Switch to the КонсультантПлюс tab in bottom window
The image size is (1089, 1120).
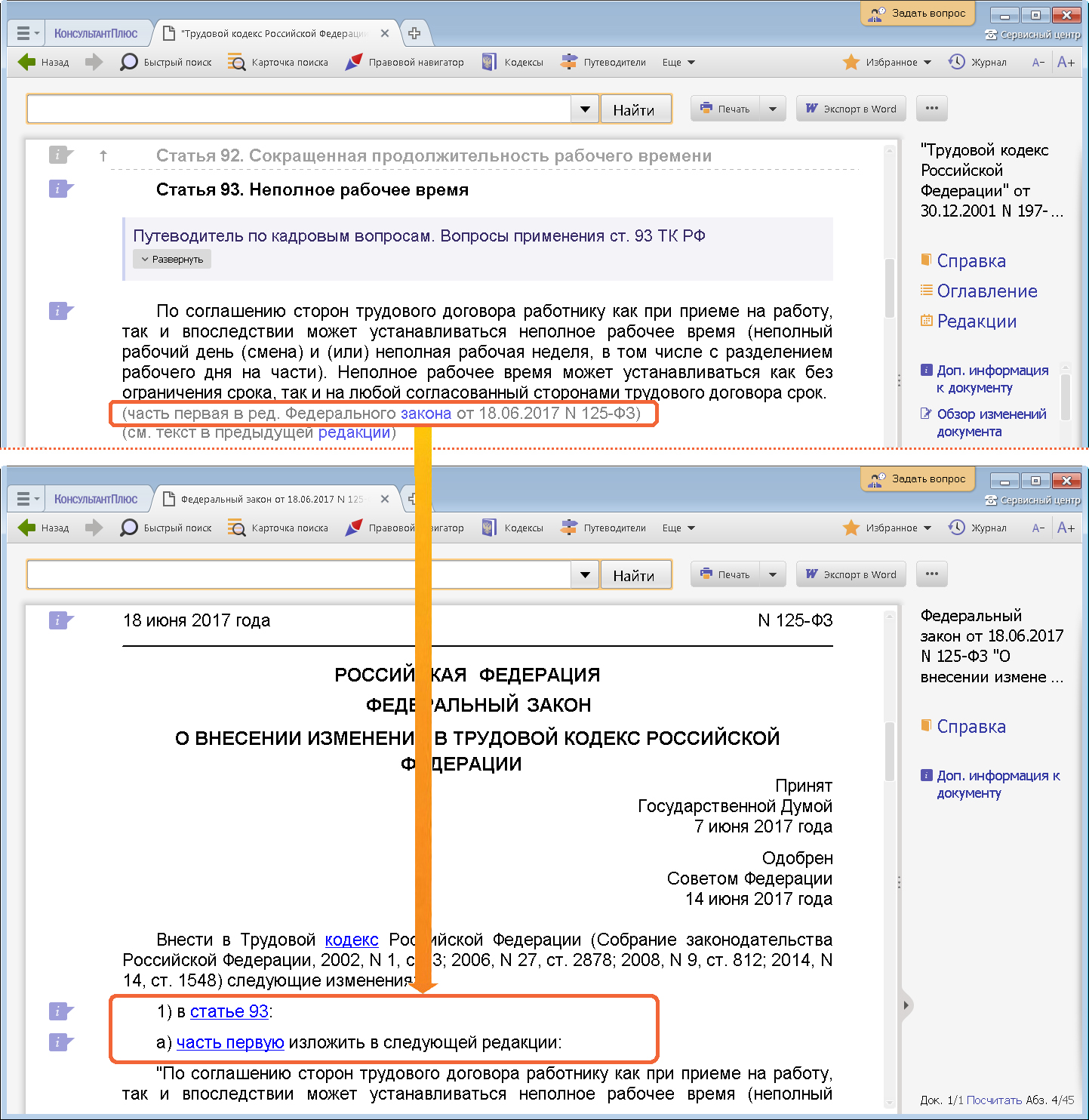(96, 500)
